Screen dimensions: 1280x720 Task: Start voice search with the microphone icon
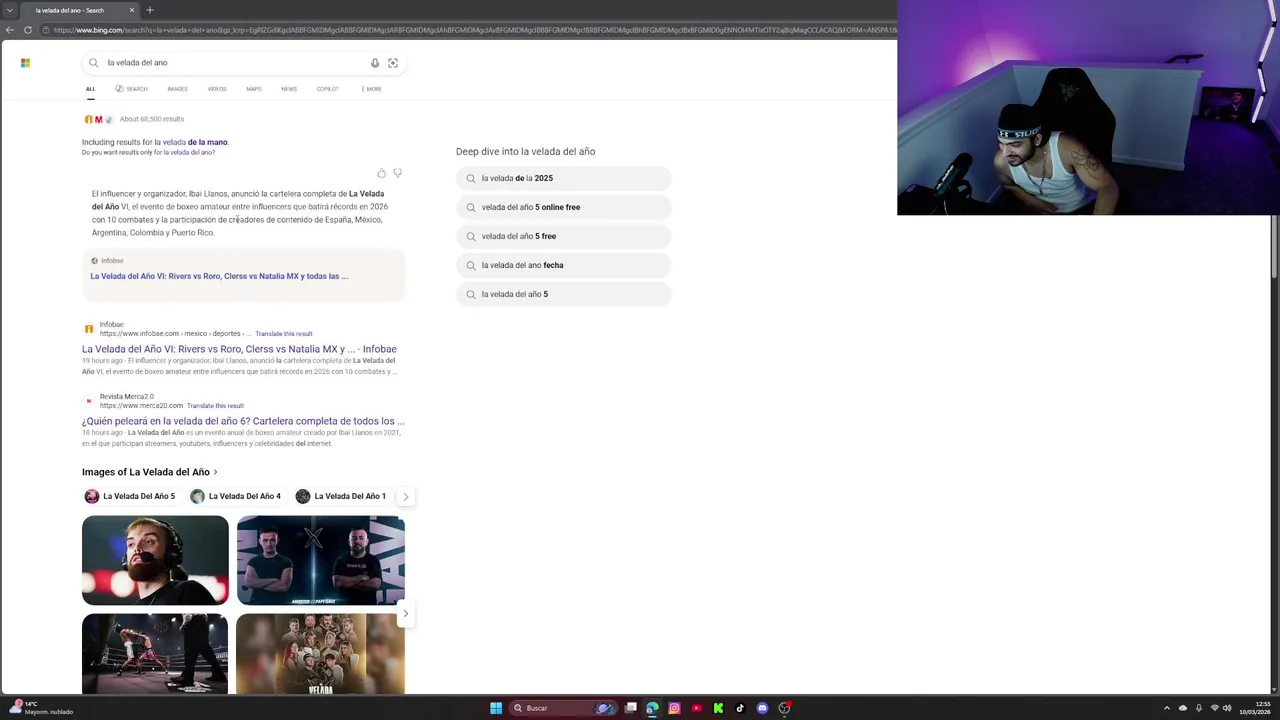click(x=375, y=63)
